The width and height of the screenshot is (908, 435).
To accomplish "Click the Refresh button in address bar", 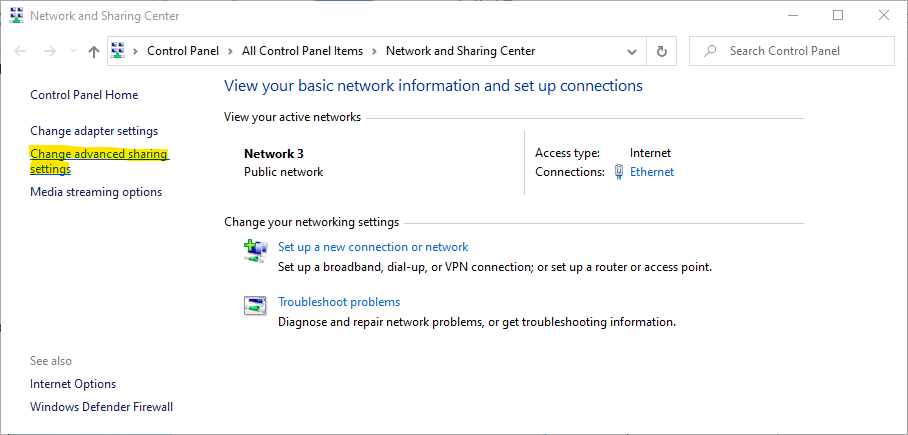I will coord(661,51).
